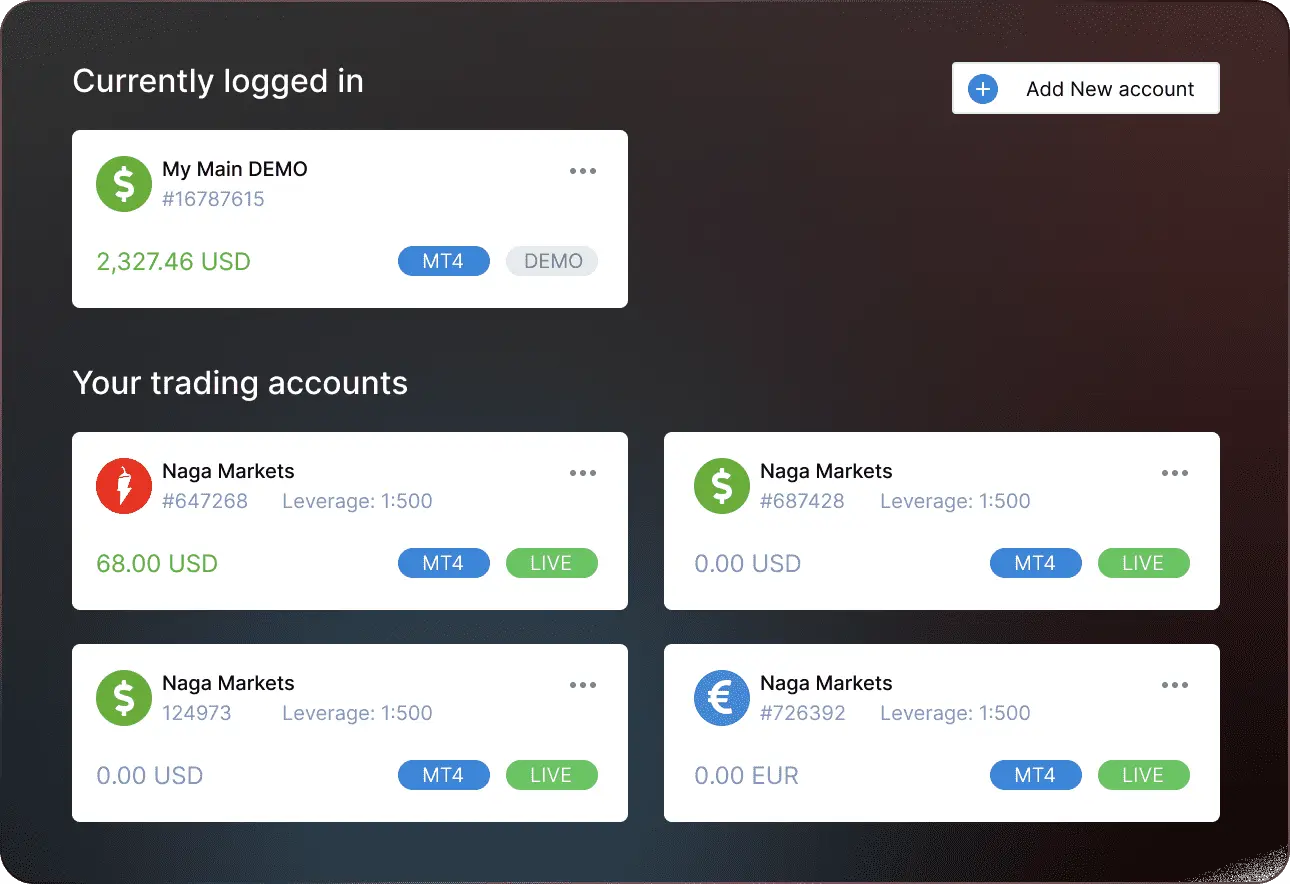Click green dollar icon of account #687428
The height and width of the screenshot is (884, 1290).
coord(722,486)
